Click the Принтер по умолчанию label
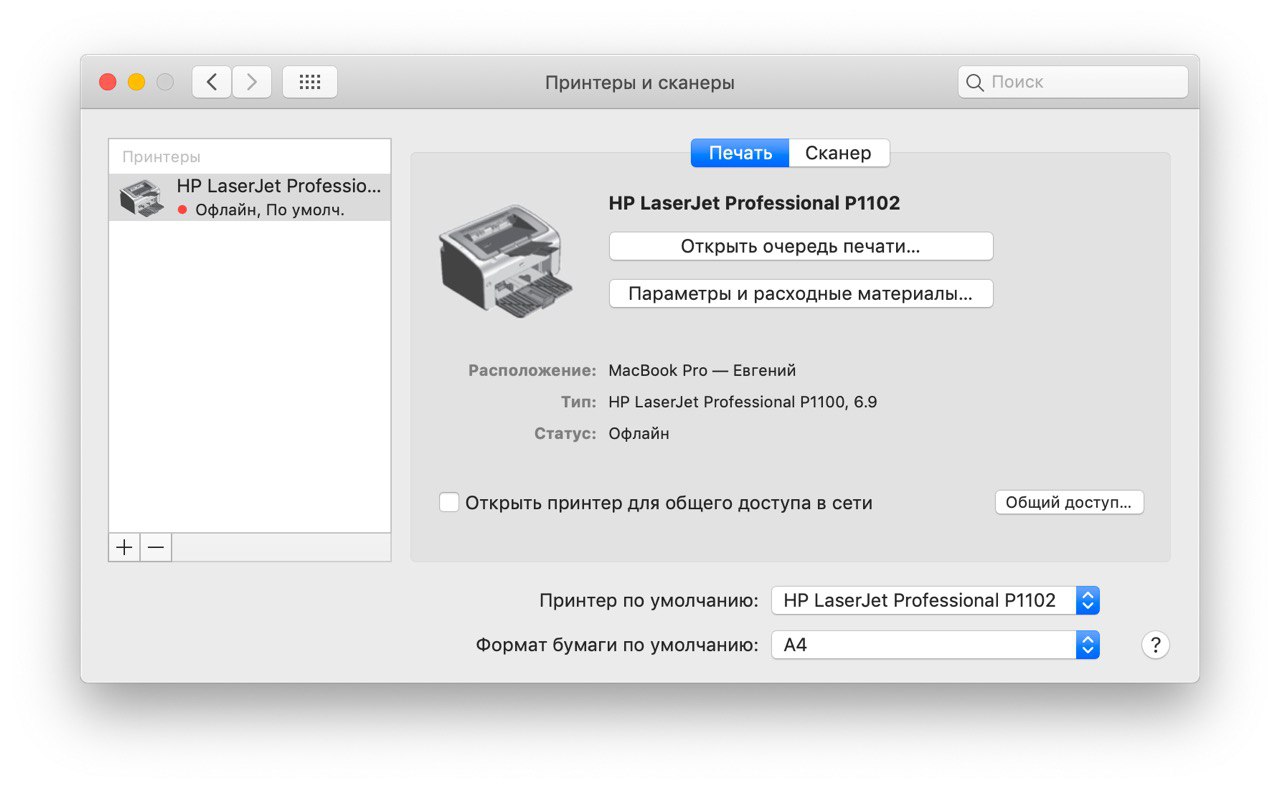This screenshot has width=1280, height=789. 649,600
